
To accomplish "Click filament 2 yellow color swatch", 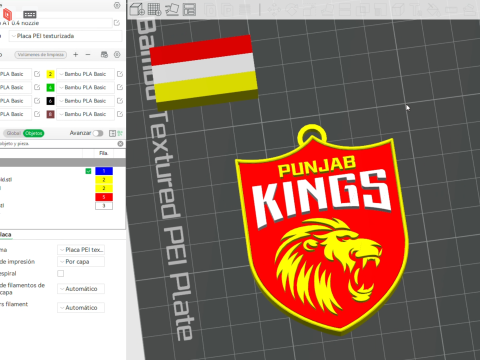I will point(50,74).
